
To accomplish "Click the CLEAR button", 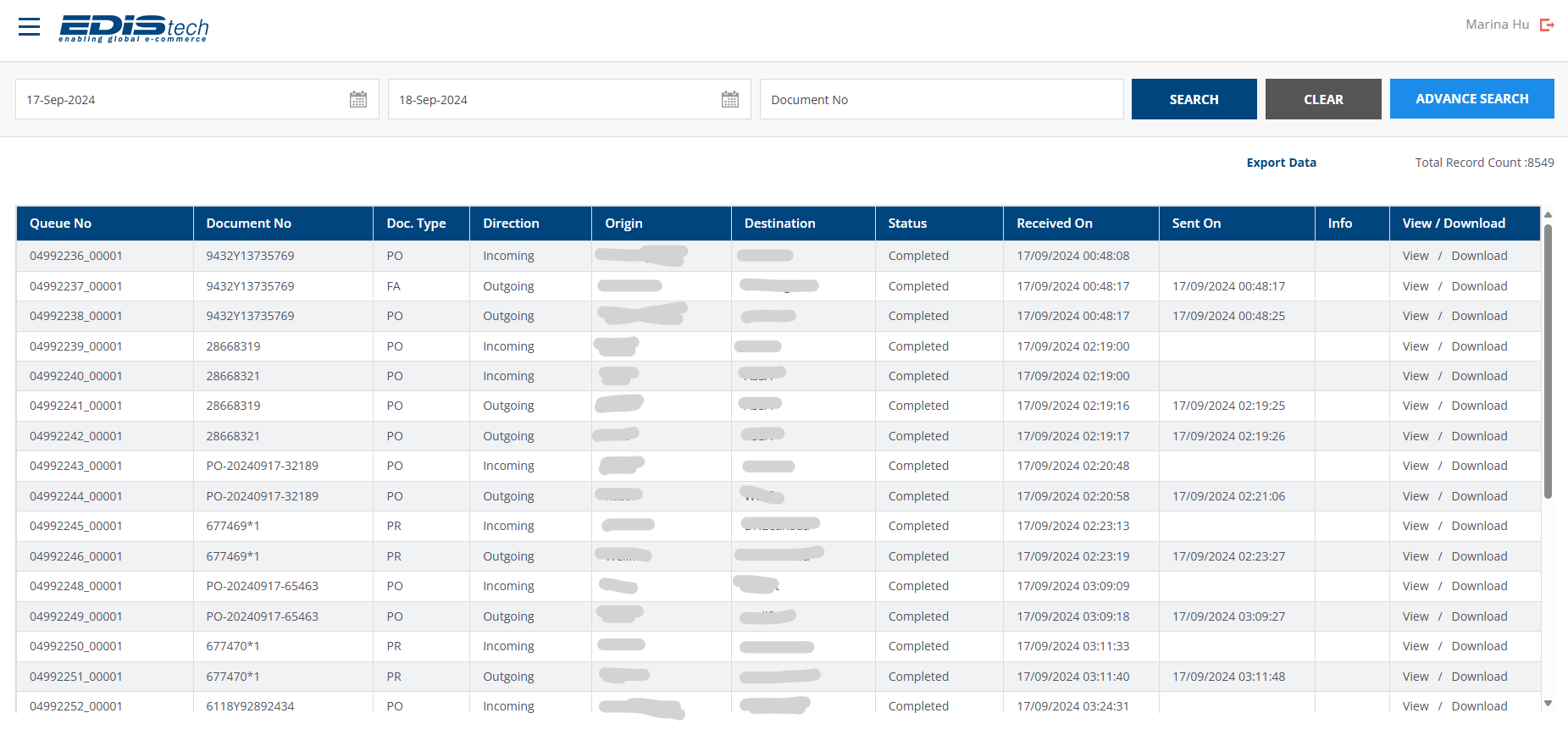I will [x=1323, y=99].
